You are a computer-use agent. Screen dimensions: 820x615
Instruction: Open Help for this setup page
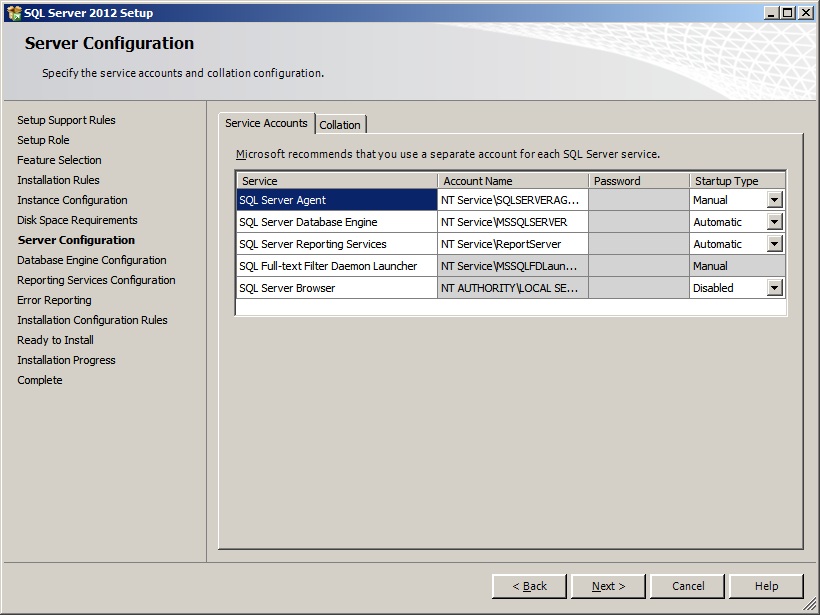coord(766,586)
